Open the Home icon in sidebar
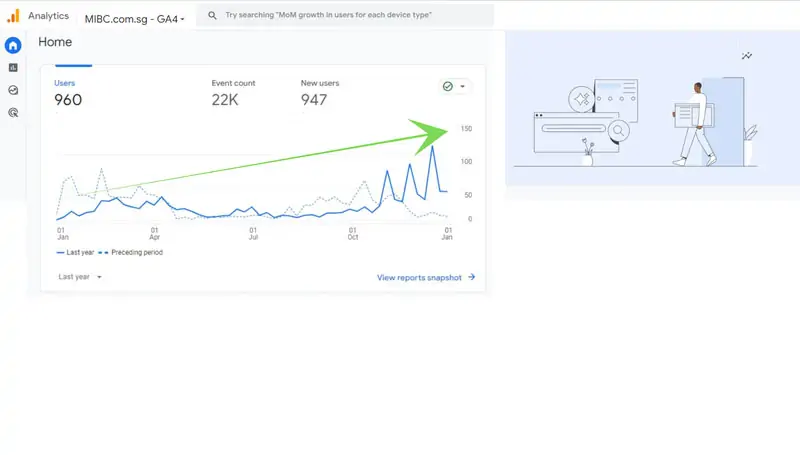Viewport: 800px width, 455px height. point(13,46)
